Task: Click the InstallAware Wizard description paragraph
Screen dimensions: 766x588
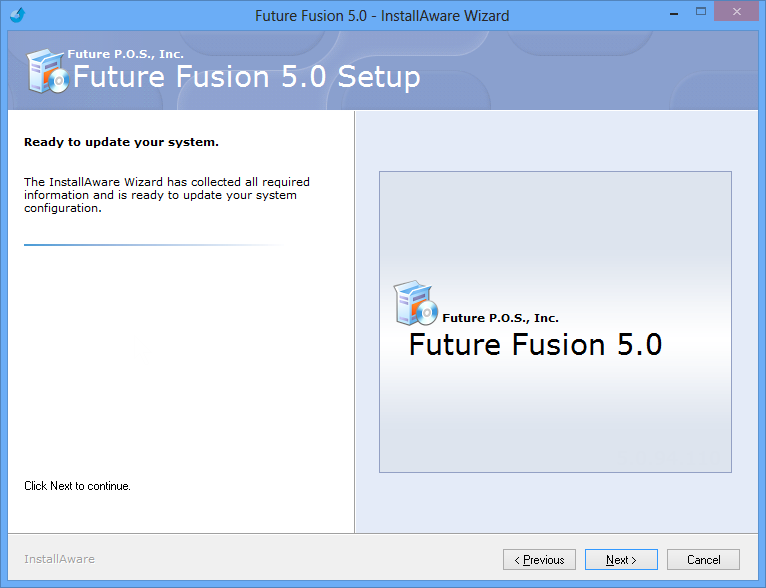Action: [x=167, y=195]
